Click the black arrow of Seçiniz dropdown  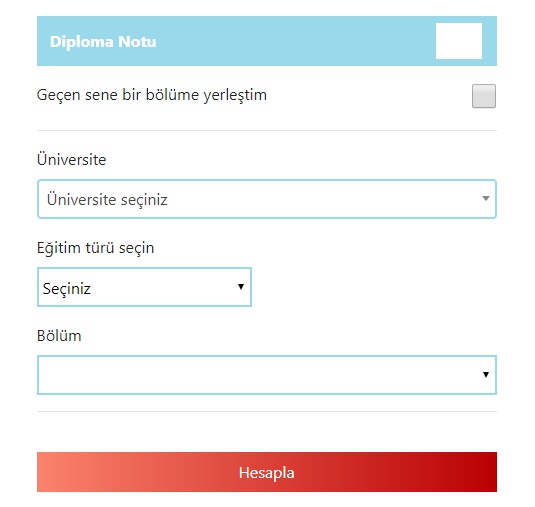[x=241, y=287]
